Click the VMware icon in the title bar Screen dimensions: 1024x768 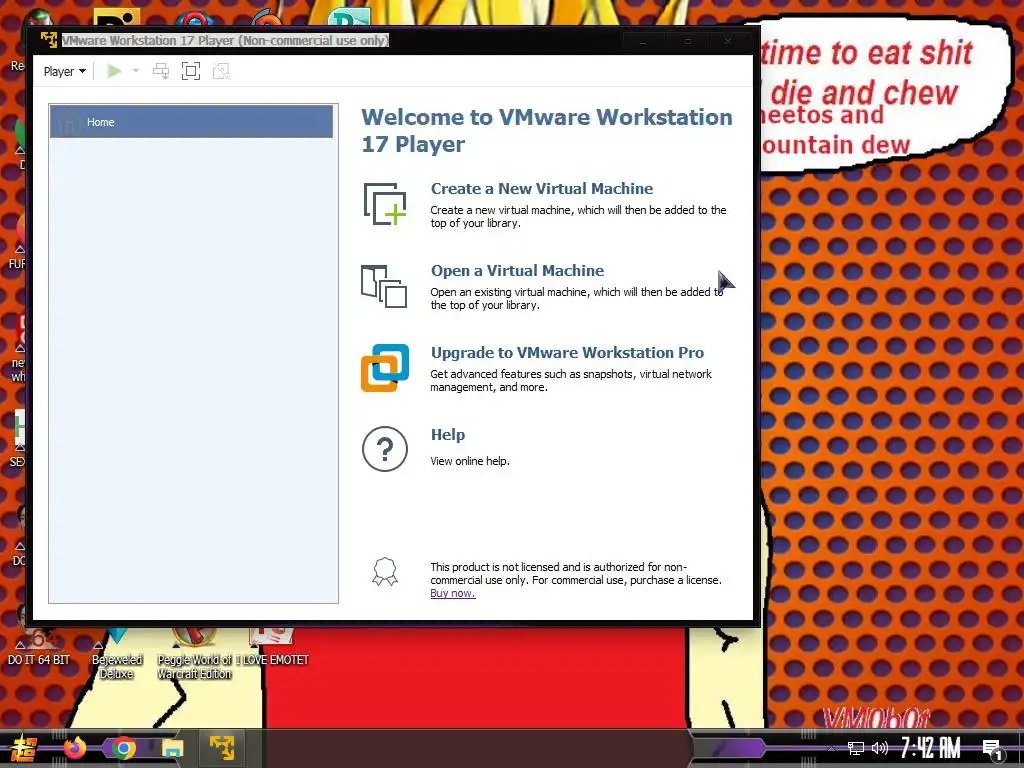(x=49, y=40)
